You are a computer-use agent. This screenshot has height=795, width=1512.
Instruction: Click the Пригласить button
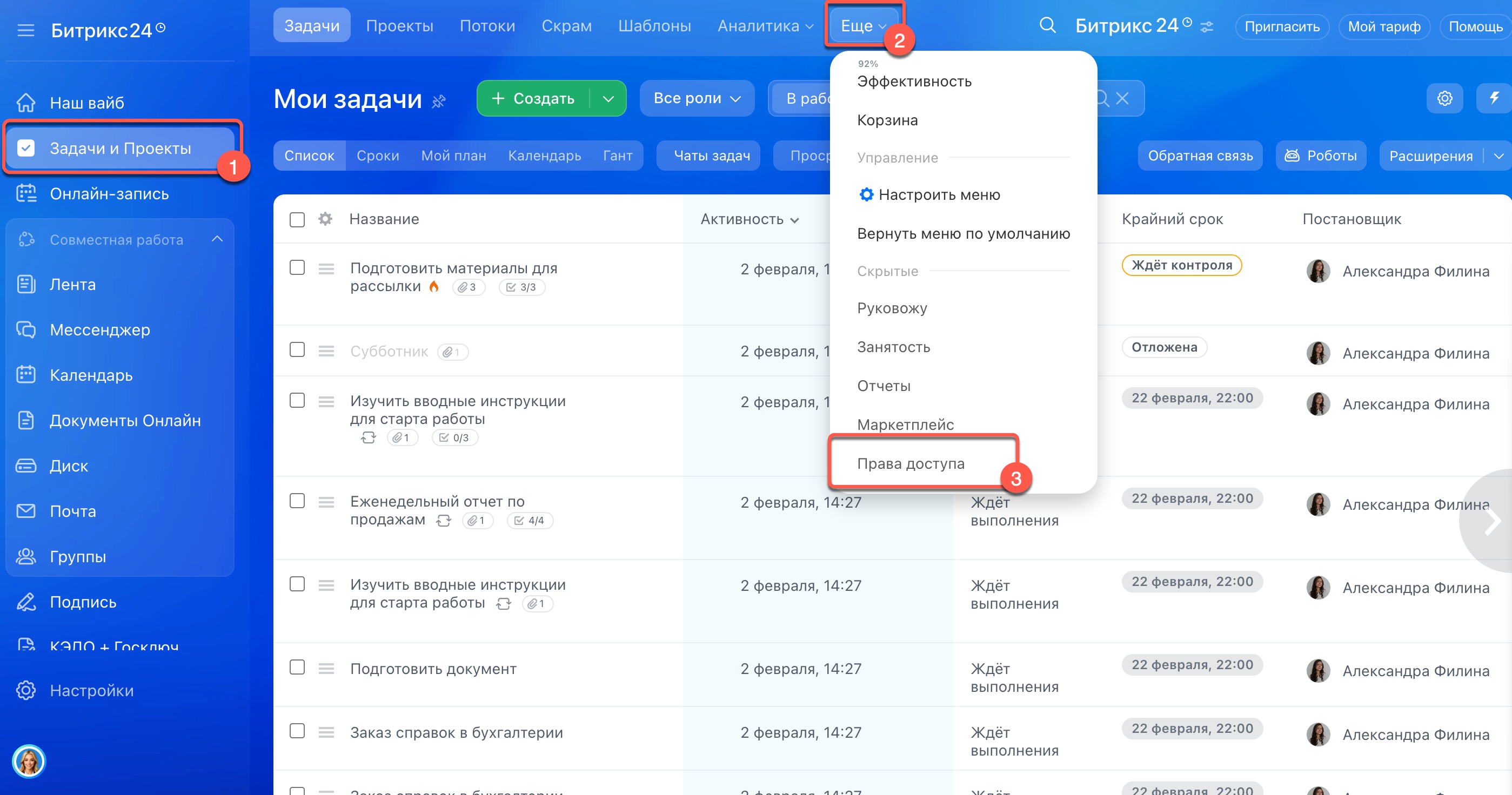1281,26
